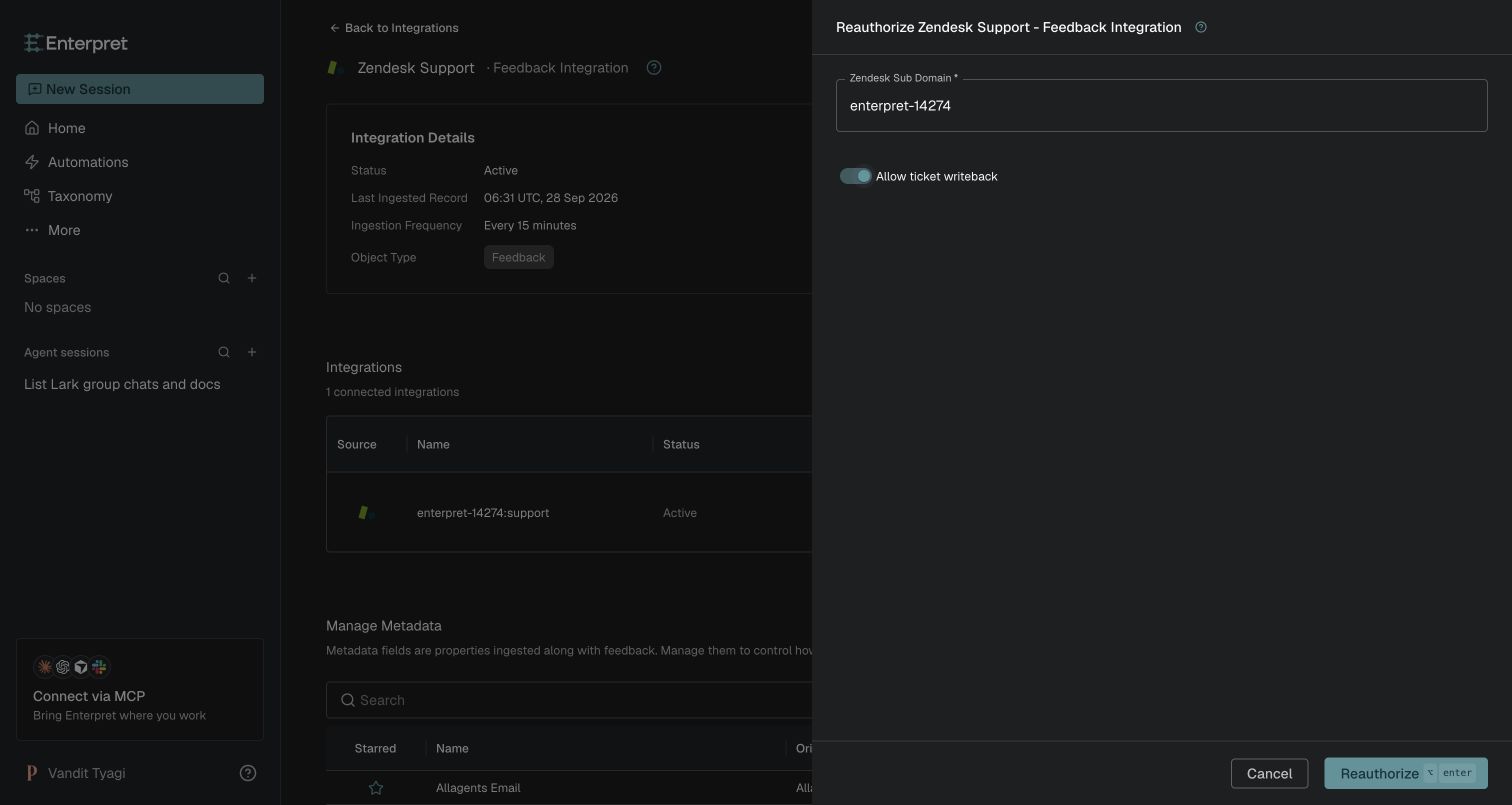Click the metadata Search field

[569, 700]
